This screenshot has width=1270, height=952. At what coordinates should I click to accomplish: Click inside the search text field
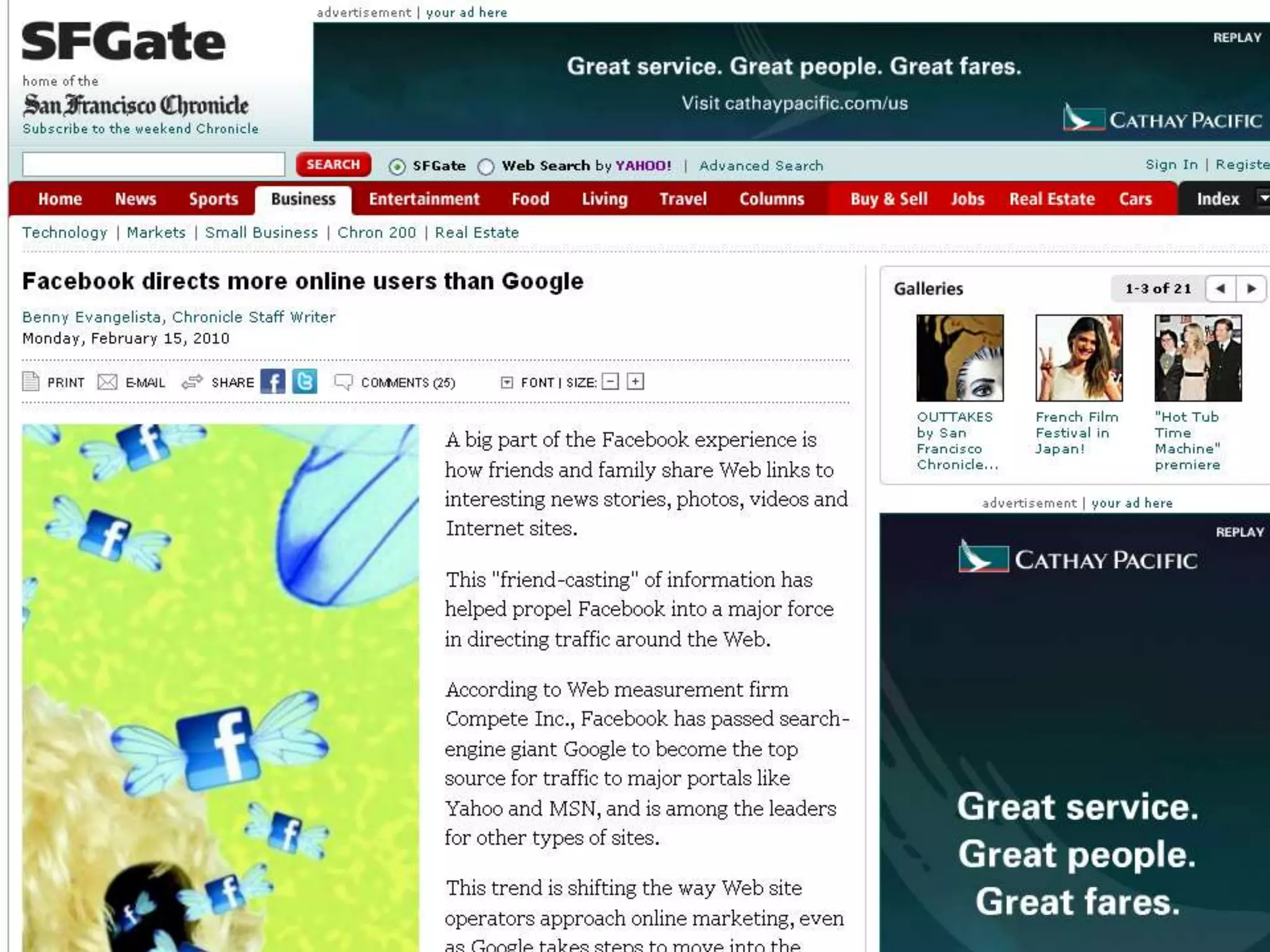153,165
